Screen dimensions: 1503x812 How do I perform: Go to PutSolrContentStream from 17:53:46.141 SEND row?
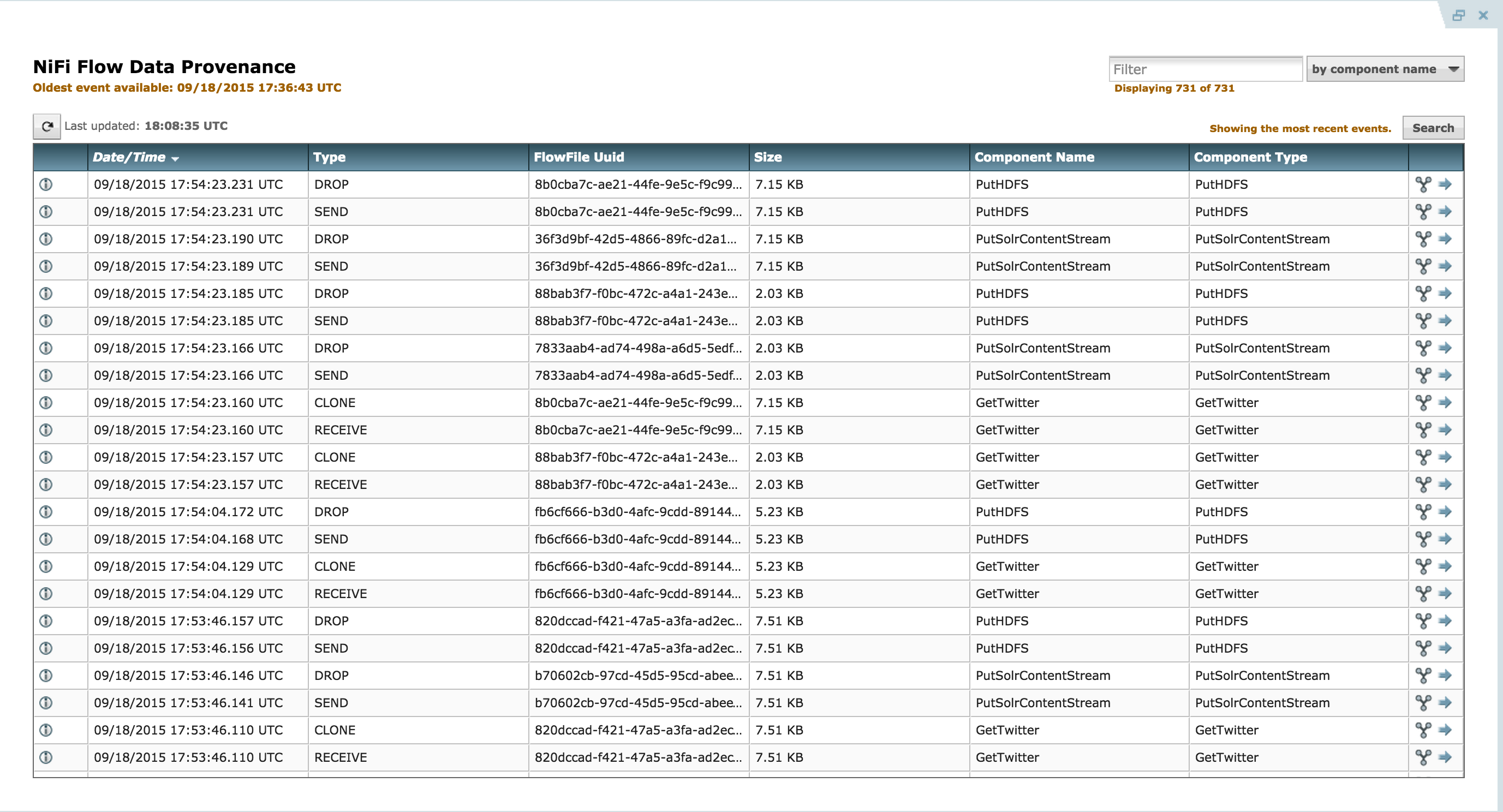click(1445, 703)
